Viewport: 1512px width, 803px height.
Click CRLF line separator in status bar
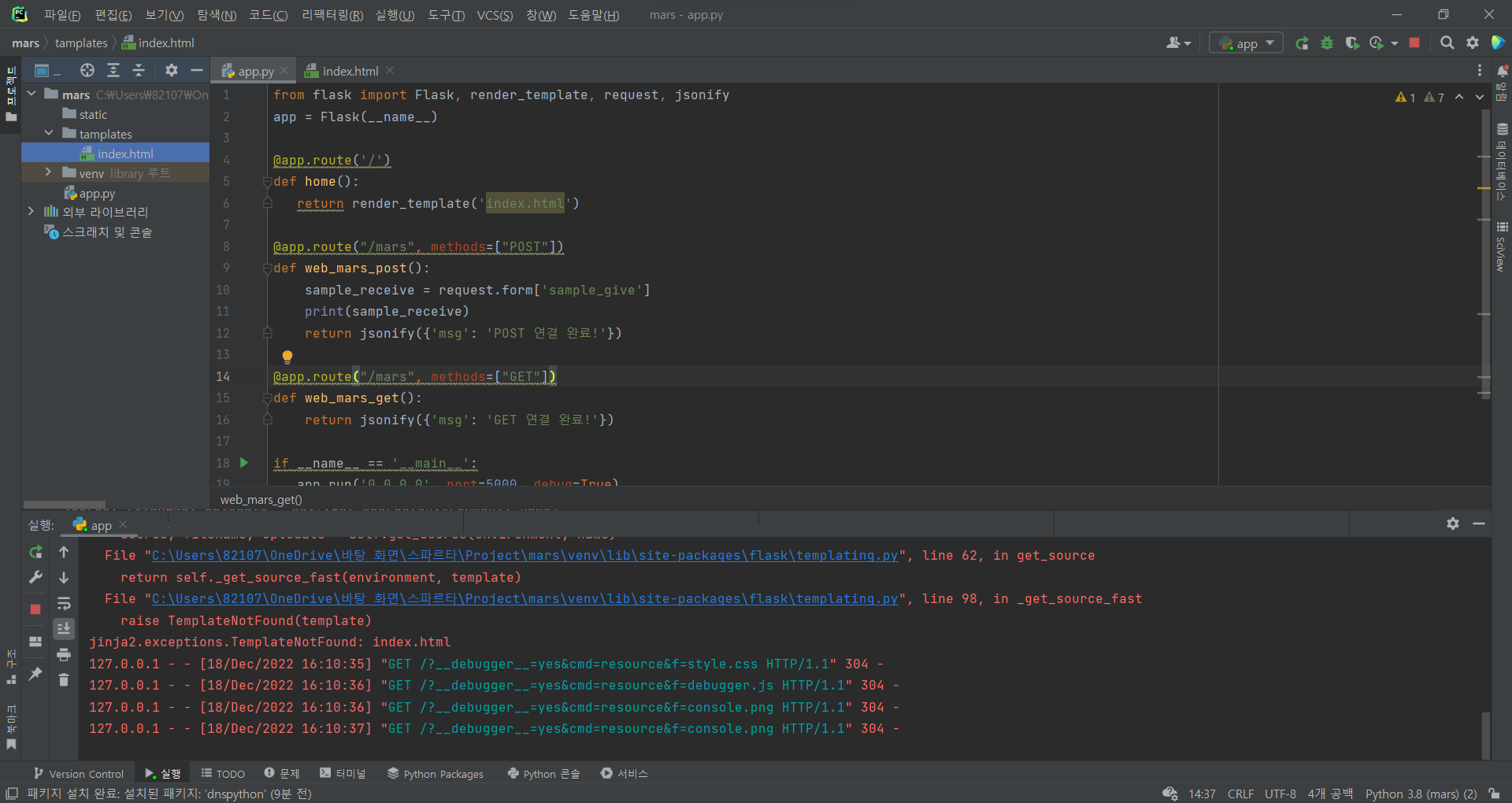[x=1240, y=794]
